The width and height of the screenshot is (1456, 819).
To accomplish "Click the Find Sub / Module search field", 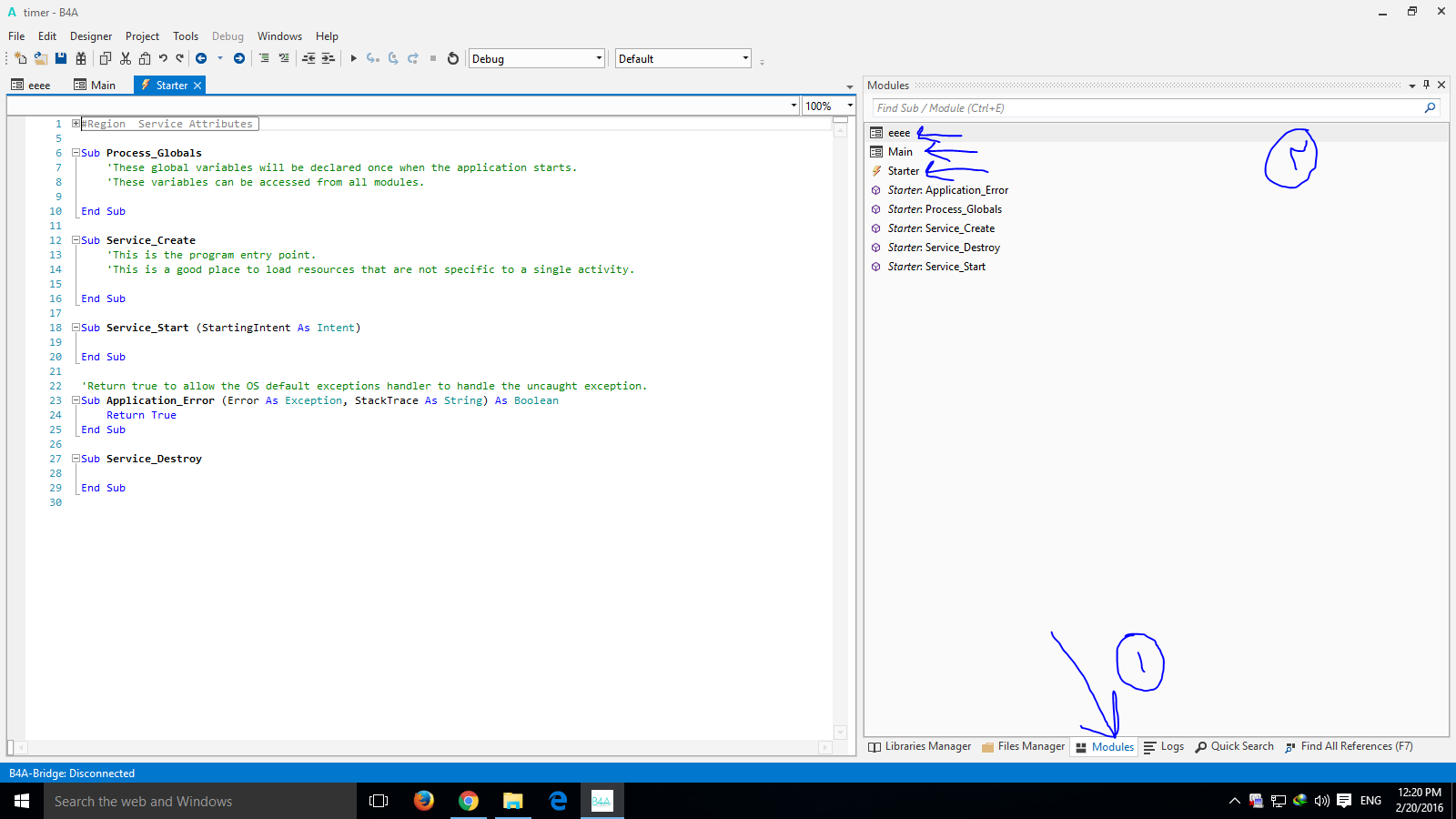I will point(1147,107).
